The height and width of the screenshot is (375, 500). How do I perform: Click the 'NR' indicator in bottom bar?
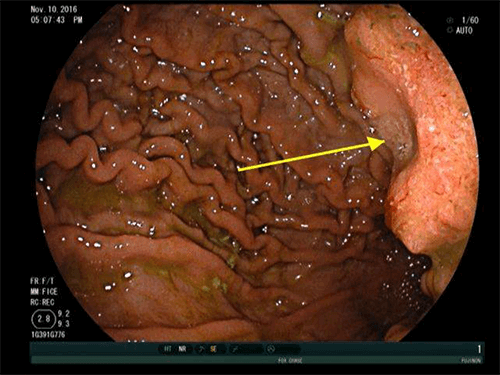pos(182,349)
